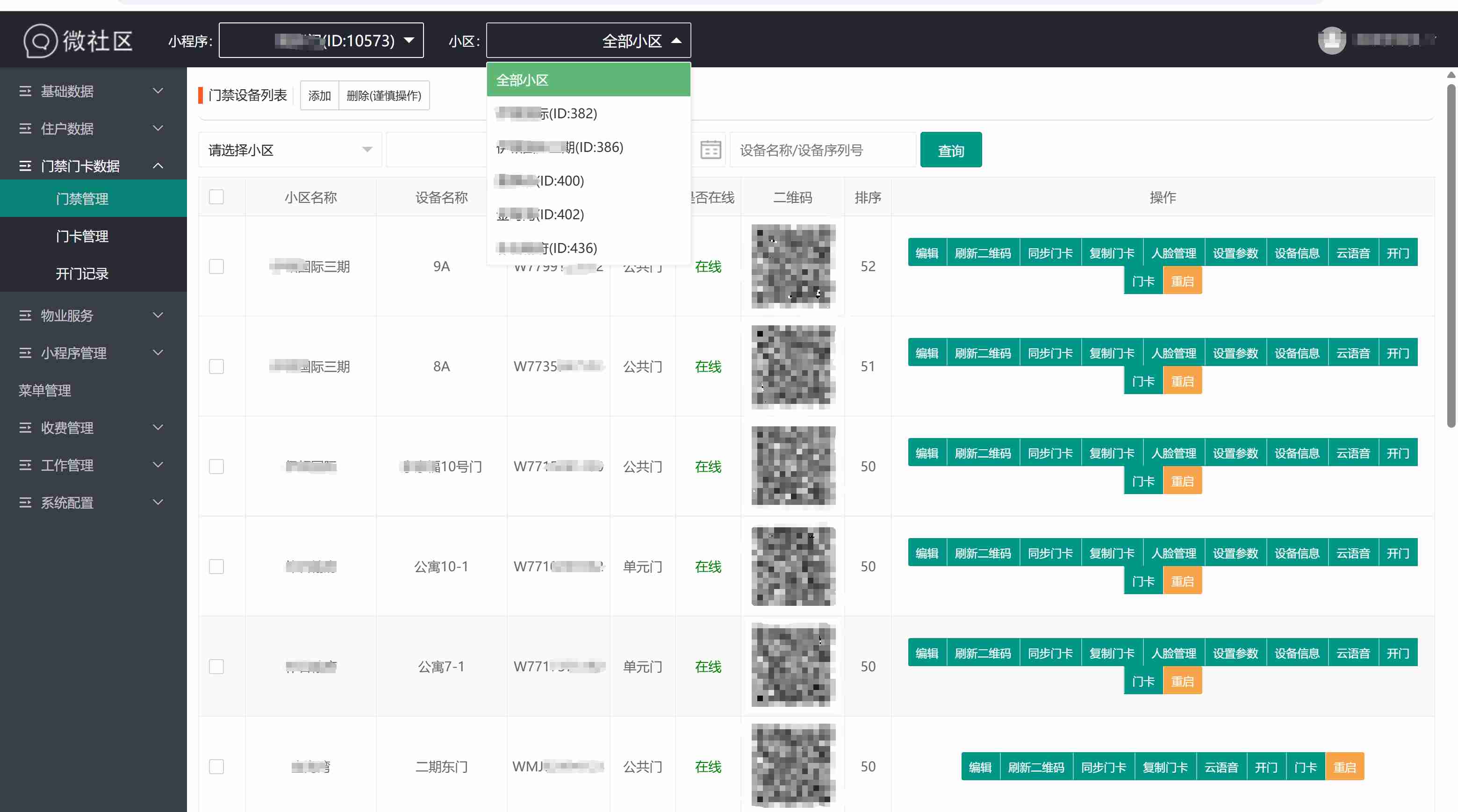Click 开门 for 公寓10-1 row
This screenshot has height=812, width=1458.
[x=1398, y=553]
